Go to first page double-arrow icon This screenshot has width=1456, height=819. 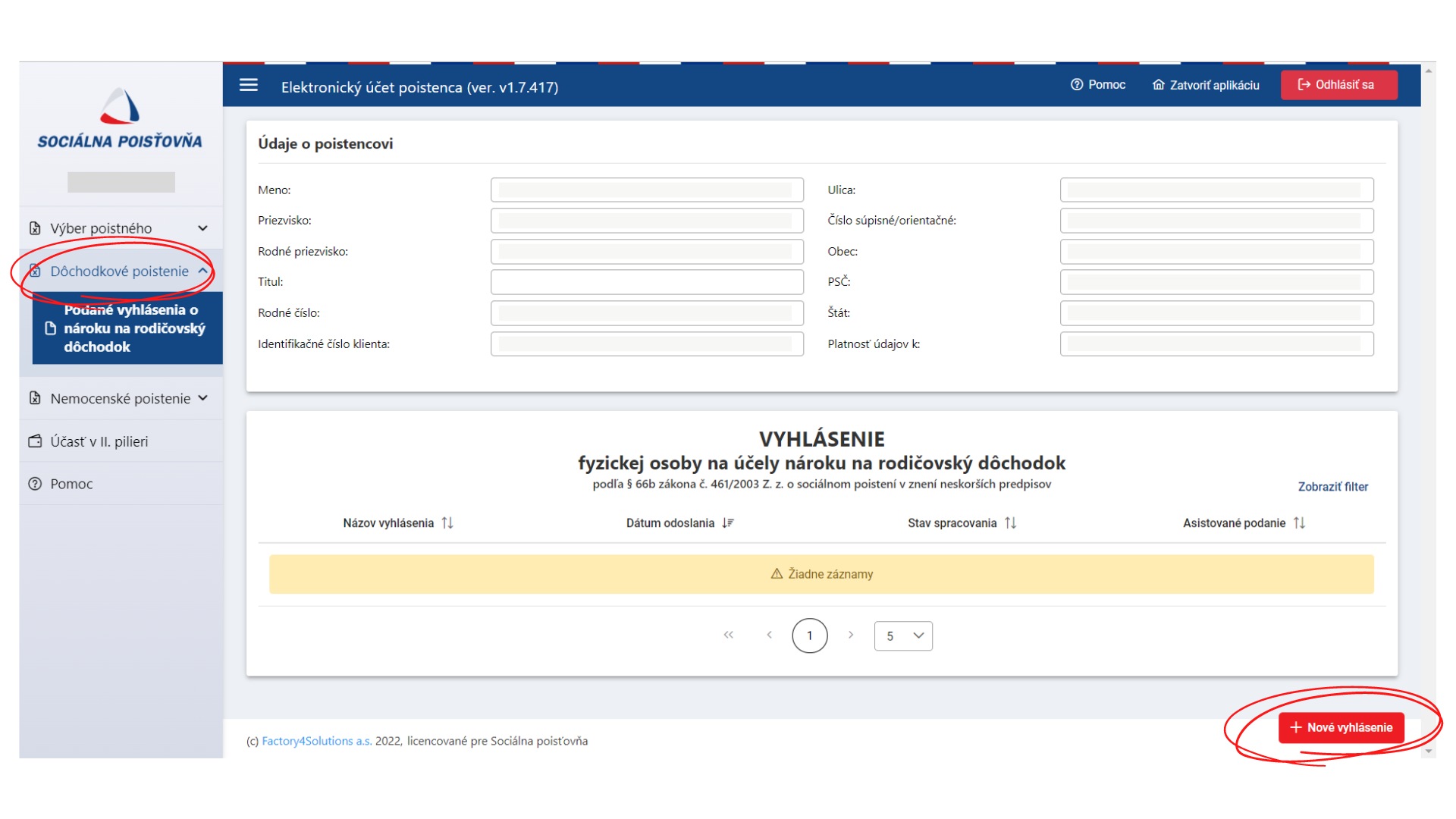728,635
